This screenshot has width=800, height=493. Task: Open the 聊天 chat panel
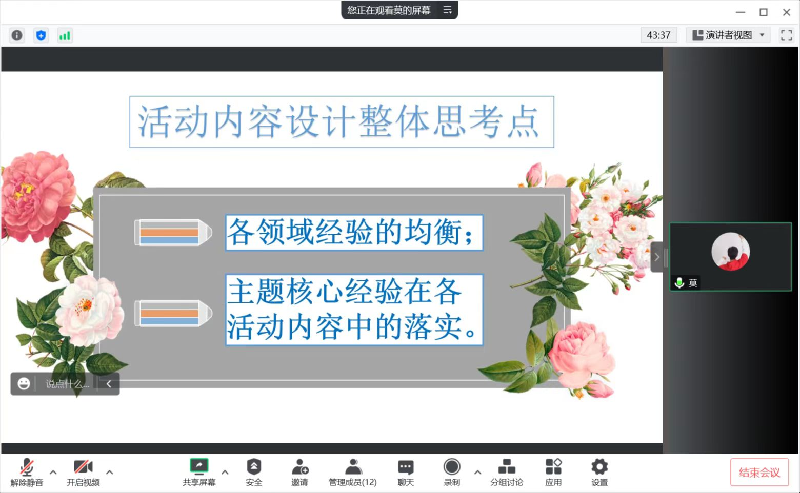coord(405,471)
